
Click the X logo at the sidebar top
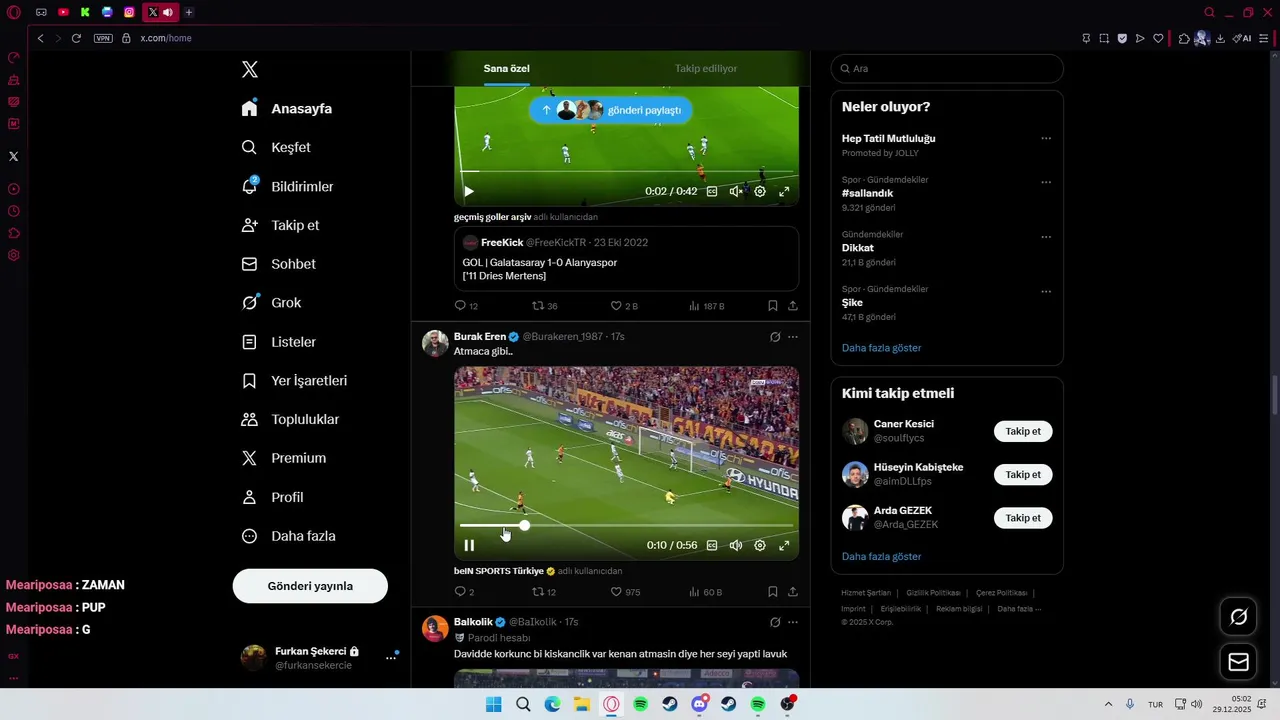click(x=250, y=69)
